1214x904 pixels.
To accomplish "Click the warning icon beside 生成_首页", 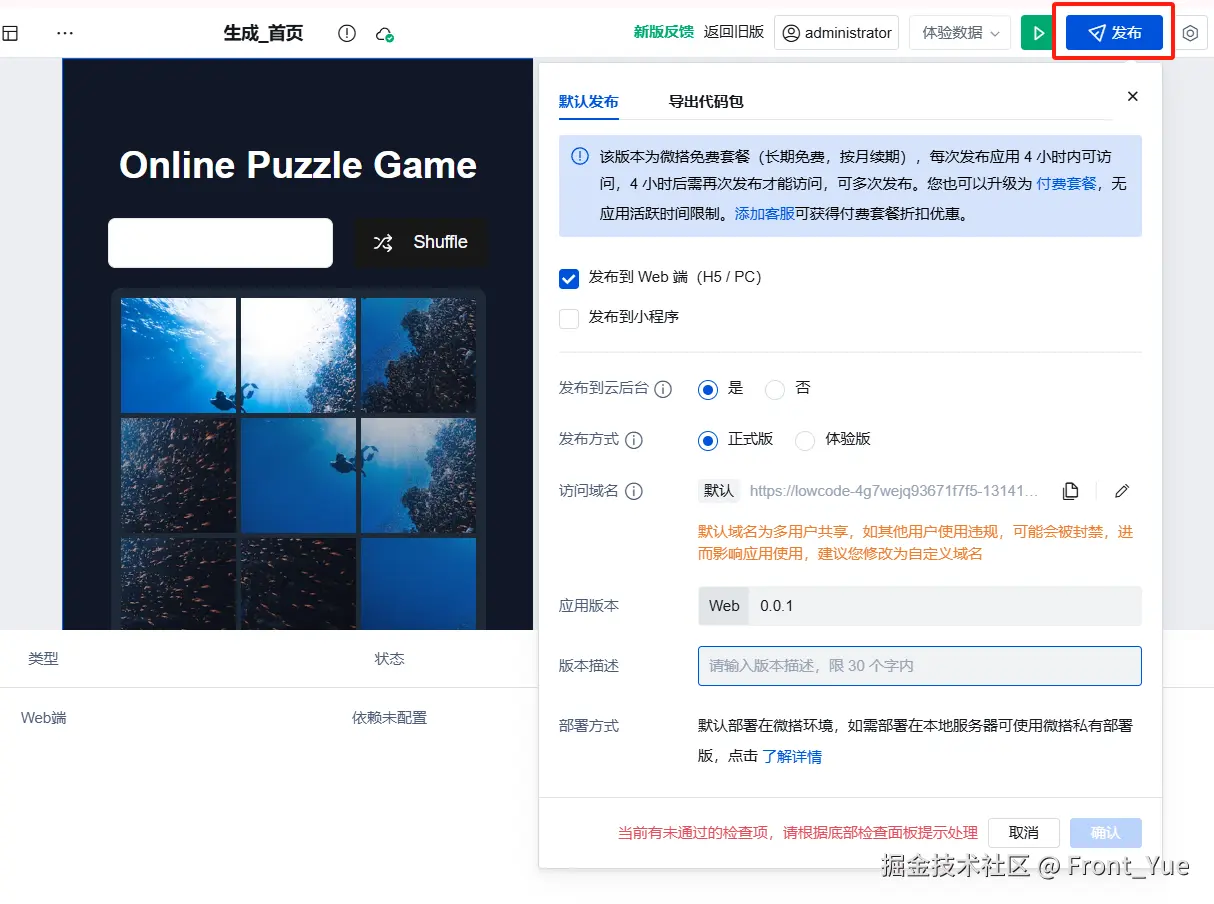I will [x=346, y=32].
